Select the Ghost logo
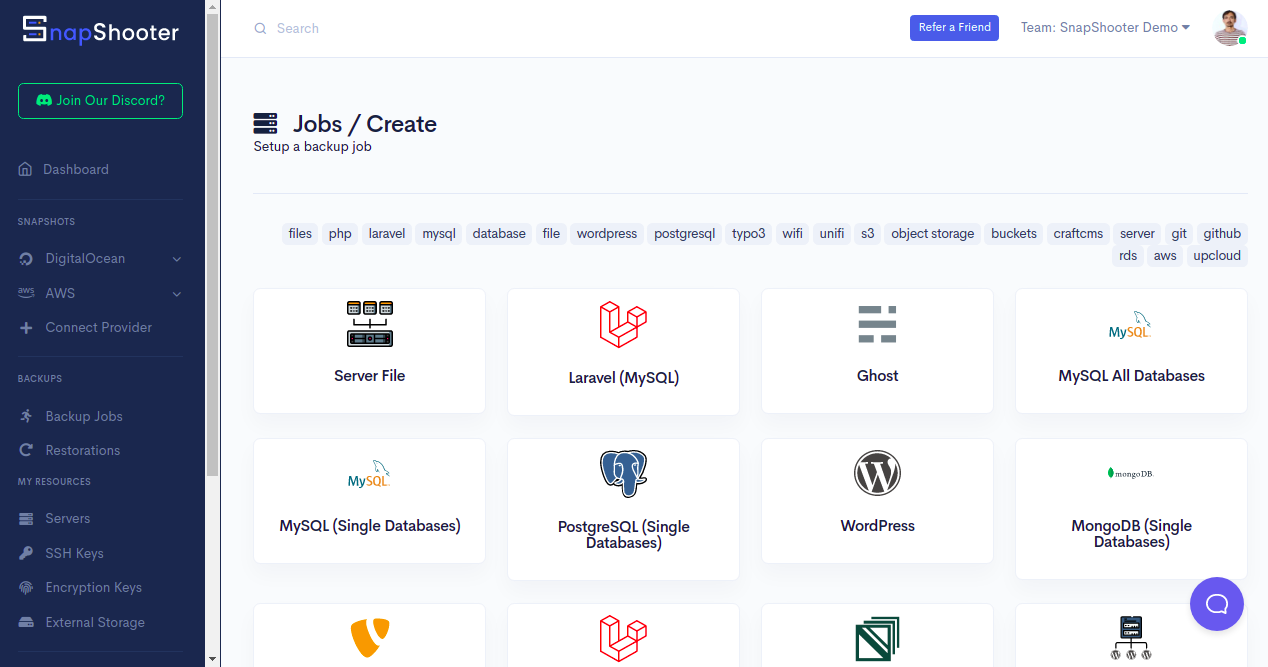 click(x=877, y=324)
